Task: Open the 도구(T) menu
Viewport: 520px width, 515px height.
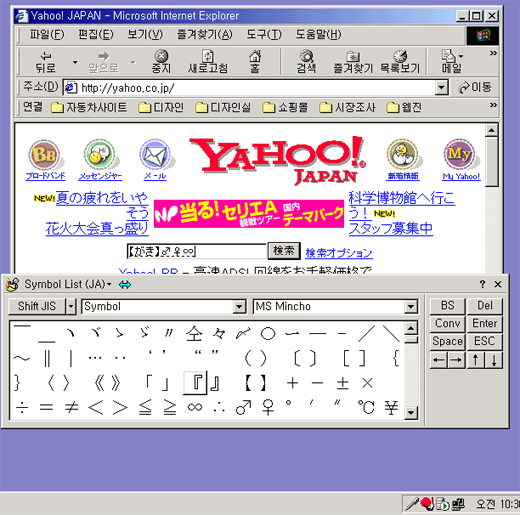Action: coord(264,34)
